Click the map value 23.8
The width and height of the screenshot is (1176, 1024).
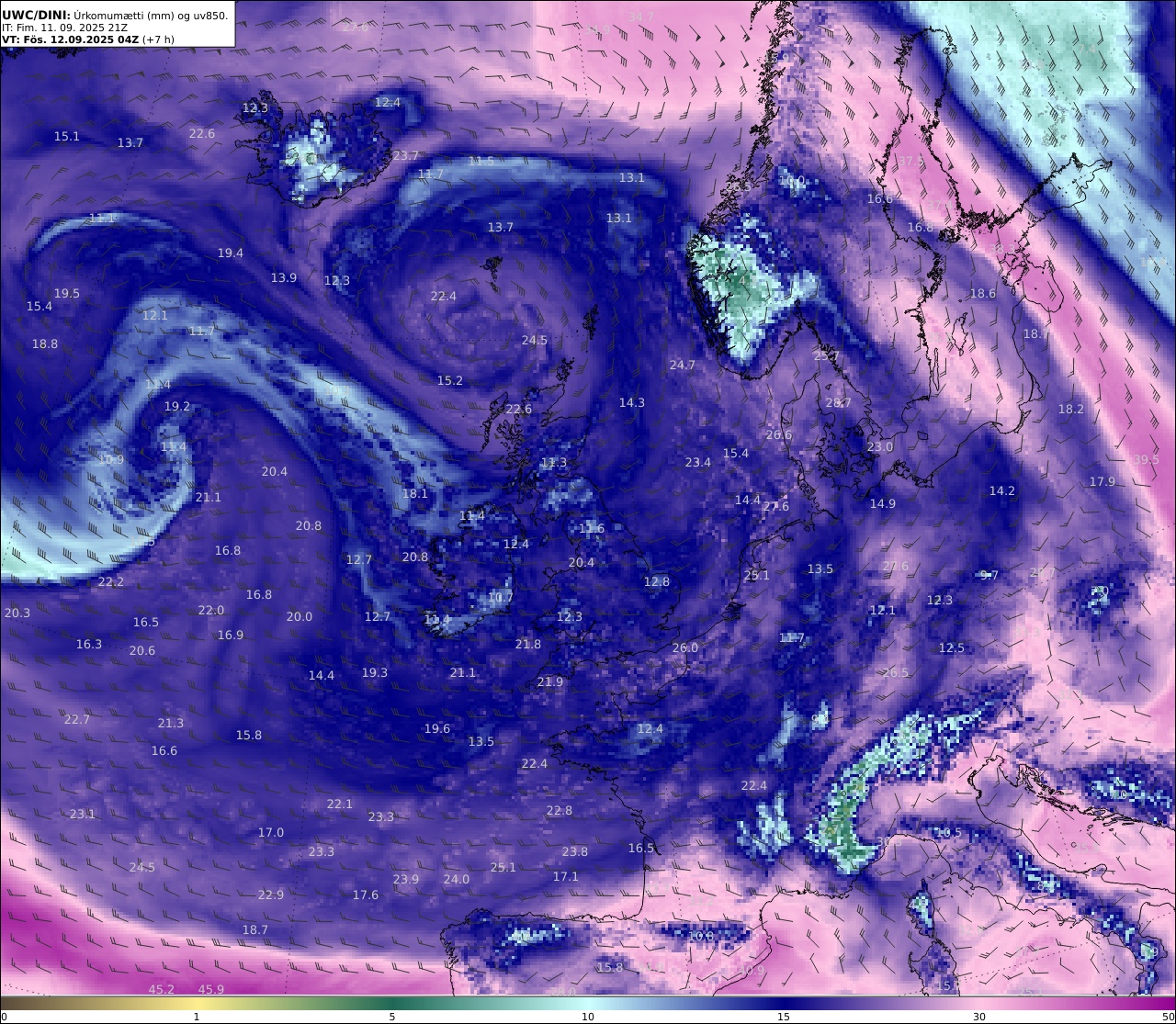pyautogui.click(x=575, y=852)
